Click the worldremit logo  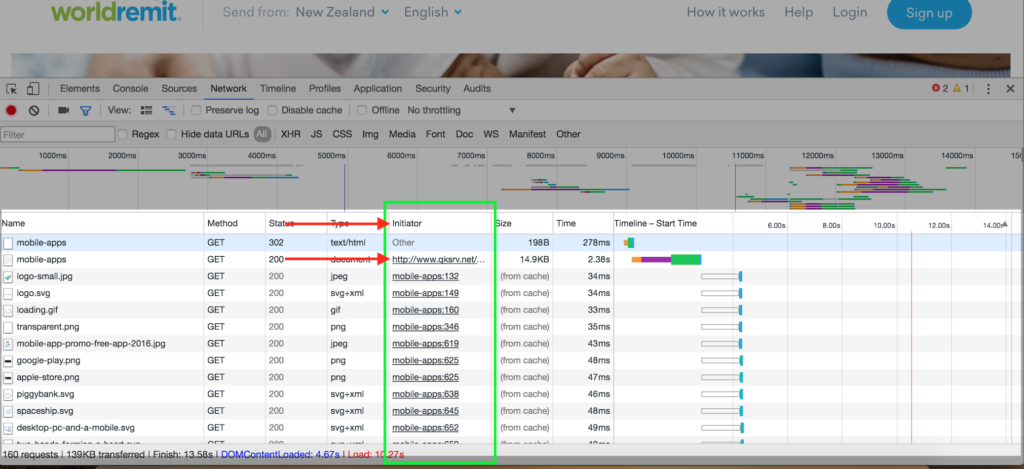coord(117,11)
